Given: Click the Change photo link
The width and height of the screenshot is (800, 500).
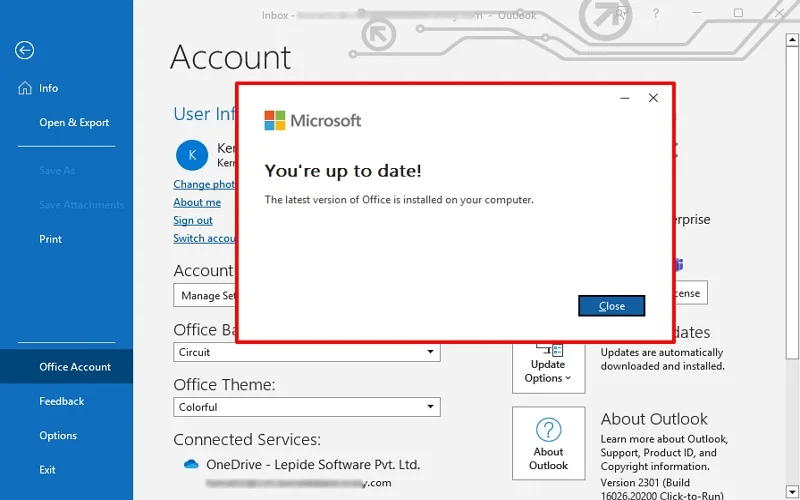Looking at the screenshot, I should pos(204,184).
